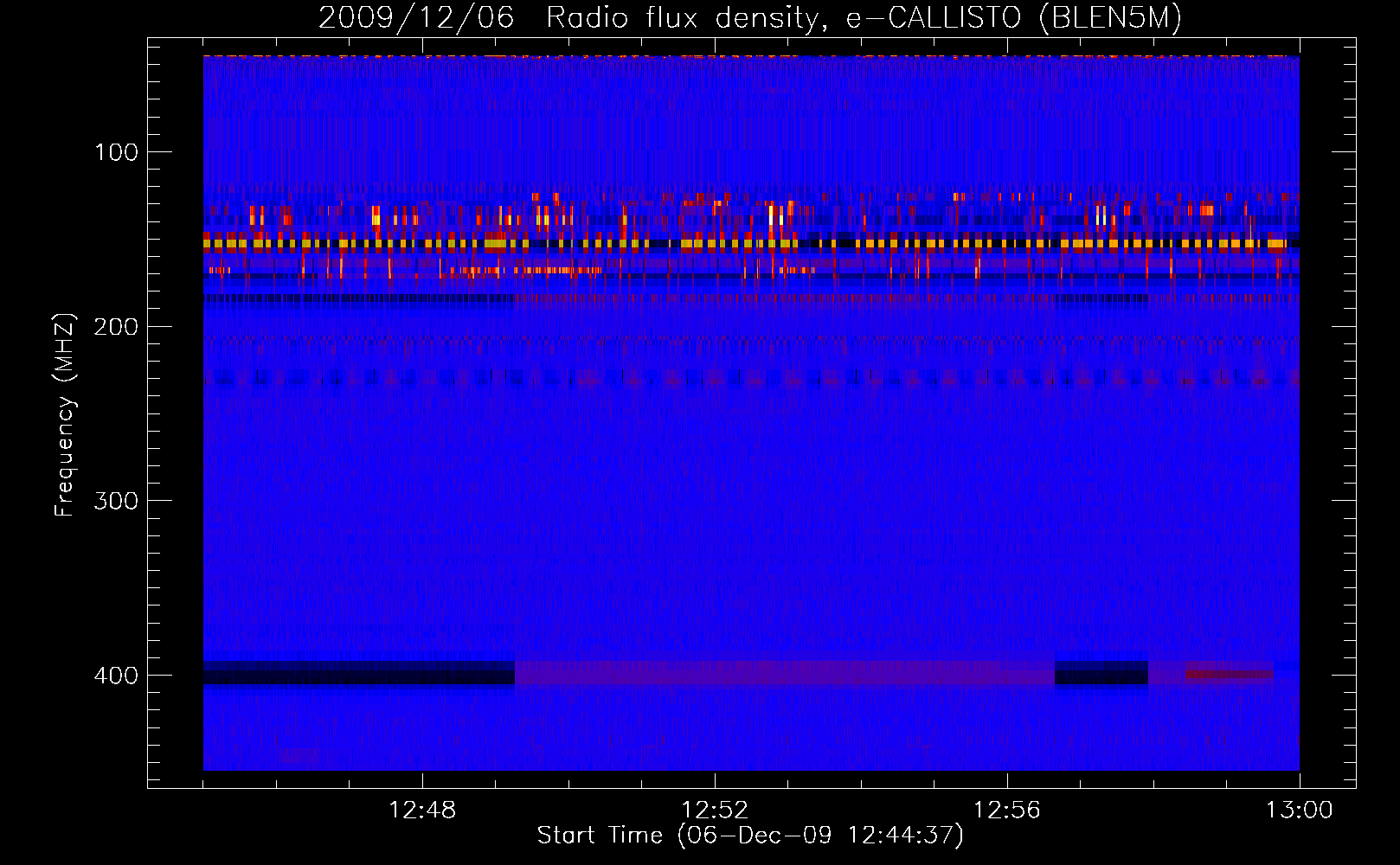
Task: Click the plot title "2009/12/06 Radio flux density, e-CALLISTO (BLEN5M)"
Action: [750, 17]
